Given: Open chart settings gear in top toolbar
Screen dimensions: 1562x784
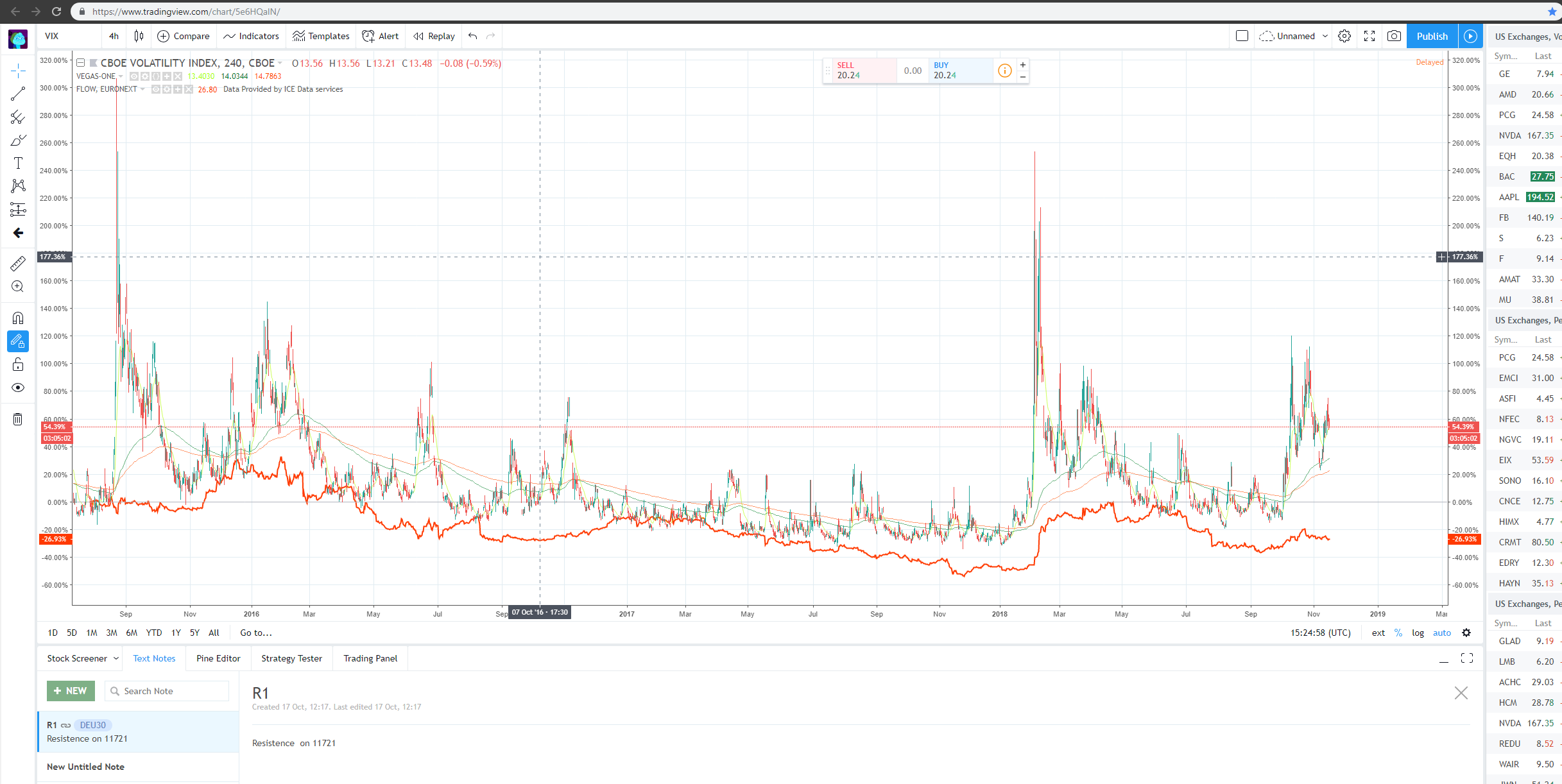Looking at the screenshot, I should pyautogui.click(x=1344, y=36).
